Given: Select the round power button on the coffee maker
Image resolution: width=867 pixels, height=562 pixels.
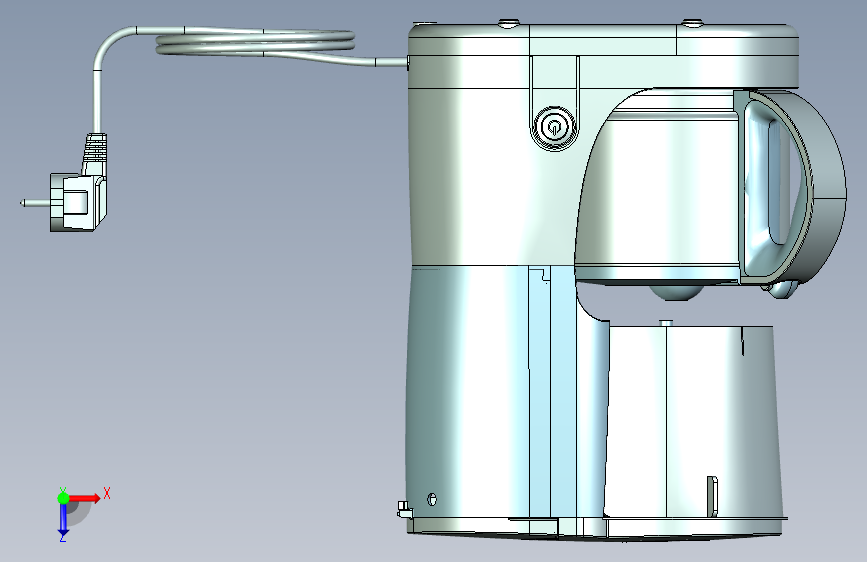Looking at the screenshot, I should pyautogui.click(x=553, y=128).
